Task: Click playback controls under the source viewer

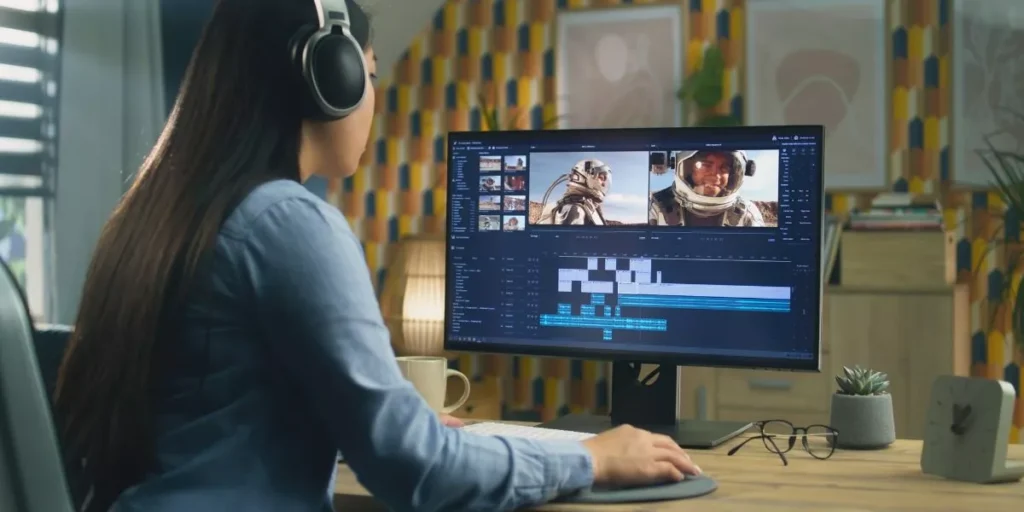Action: click(587, 238)
